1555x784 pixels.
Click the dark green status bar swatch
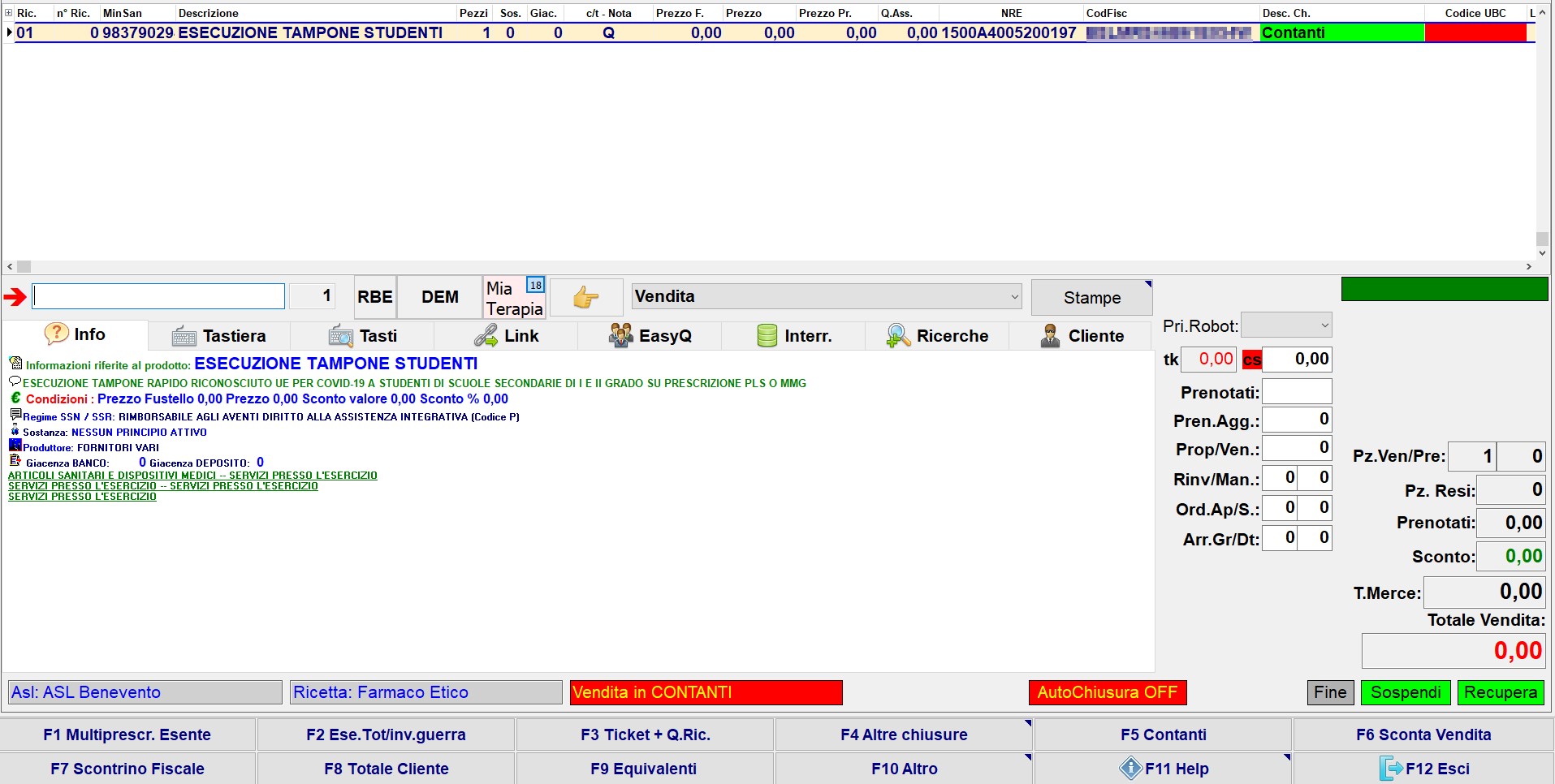(1444, 289)
